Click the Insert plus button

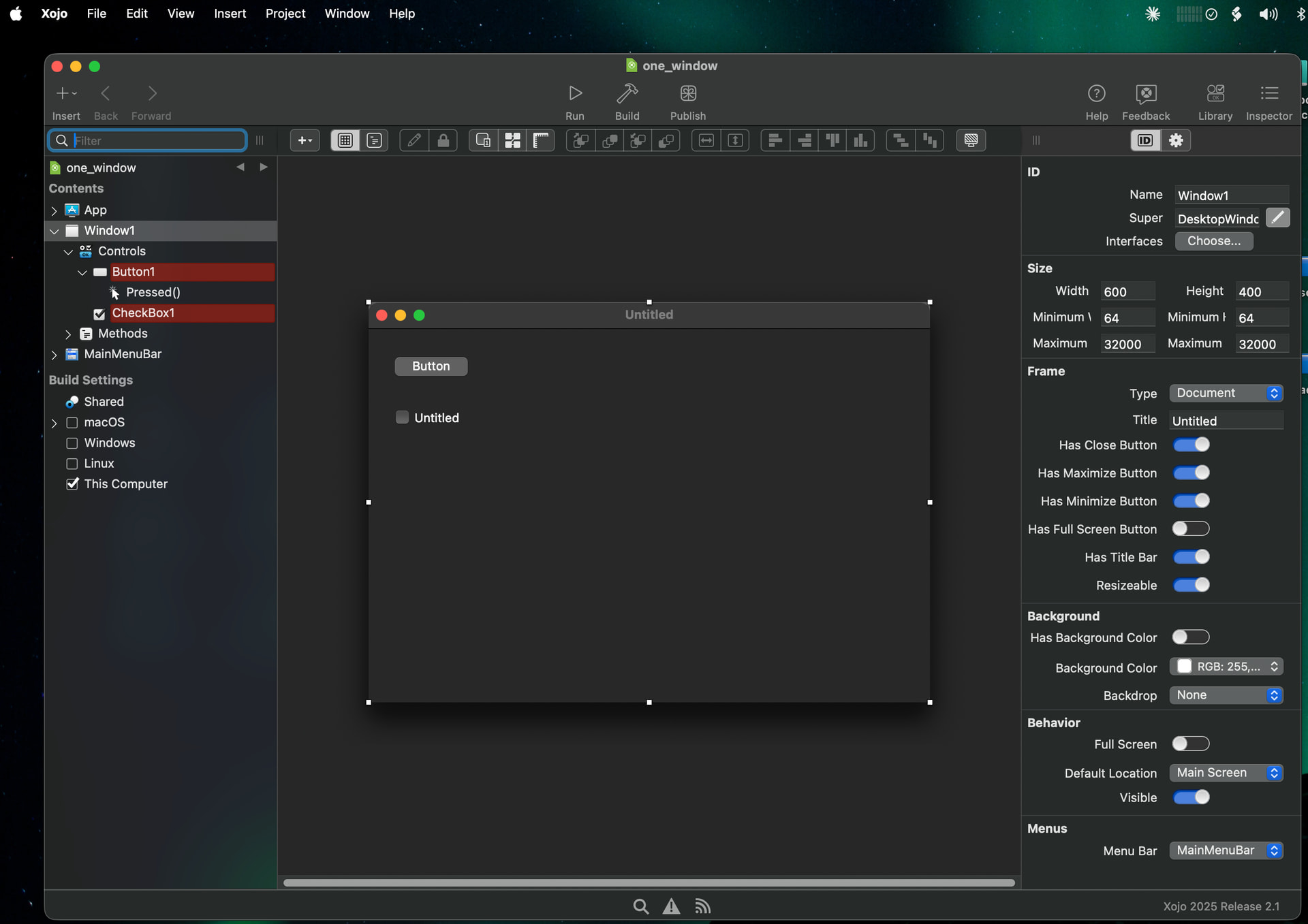66,93
